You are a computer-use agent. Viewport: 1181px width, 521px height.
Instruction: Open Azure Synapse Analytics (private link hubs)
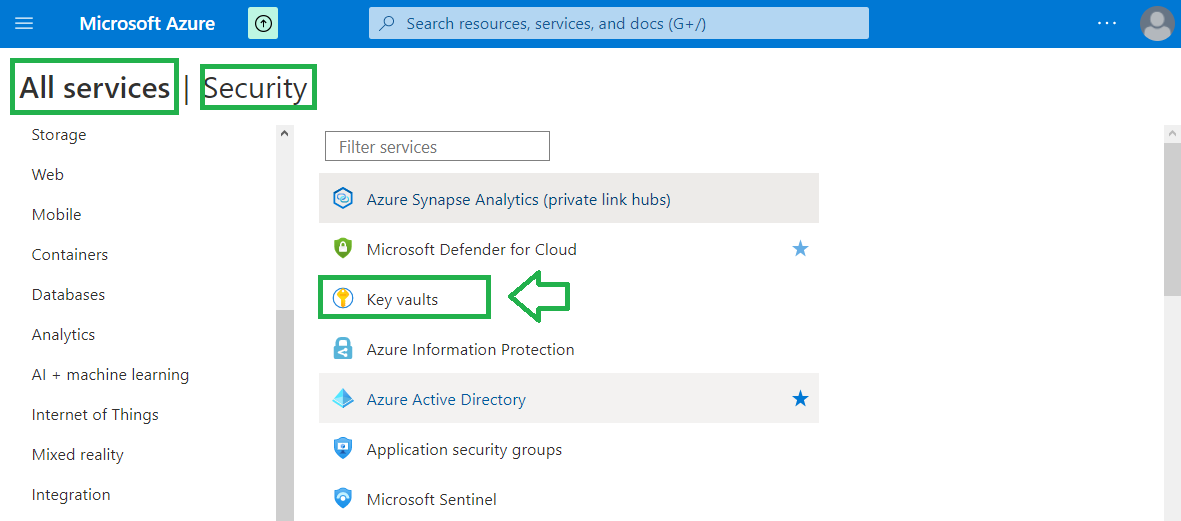coord(569,199)
